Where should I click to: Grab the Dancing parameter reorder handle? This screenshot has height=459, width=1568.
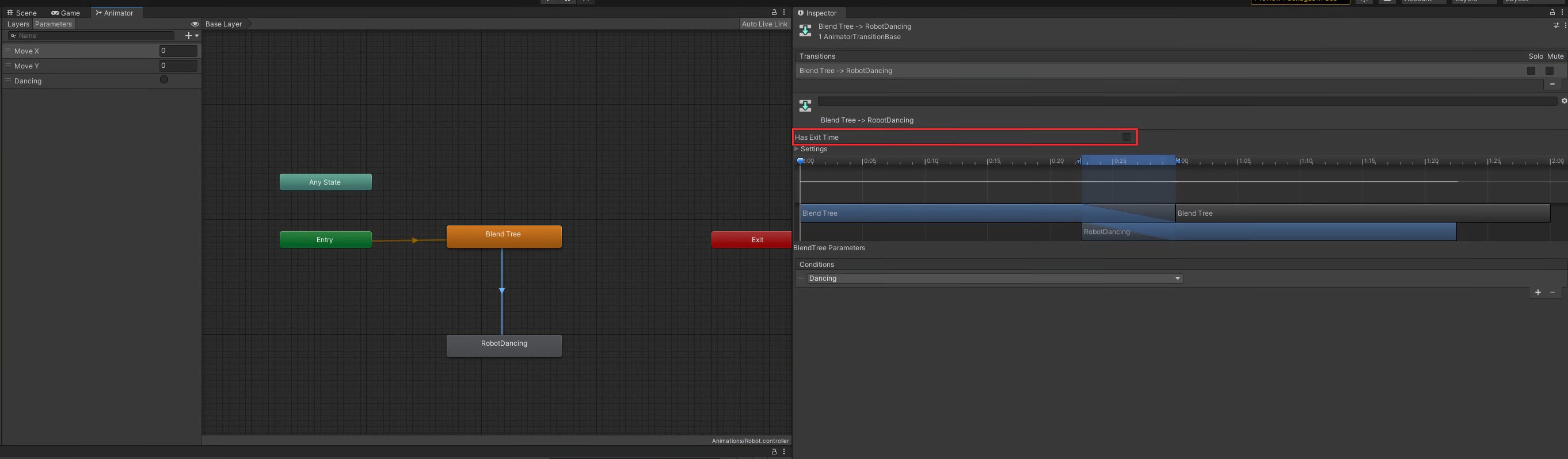tap(9, 81)
